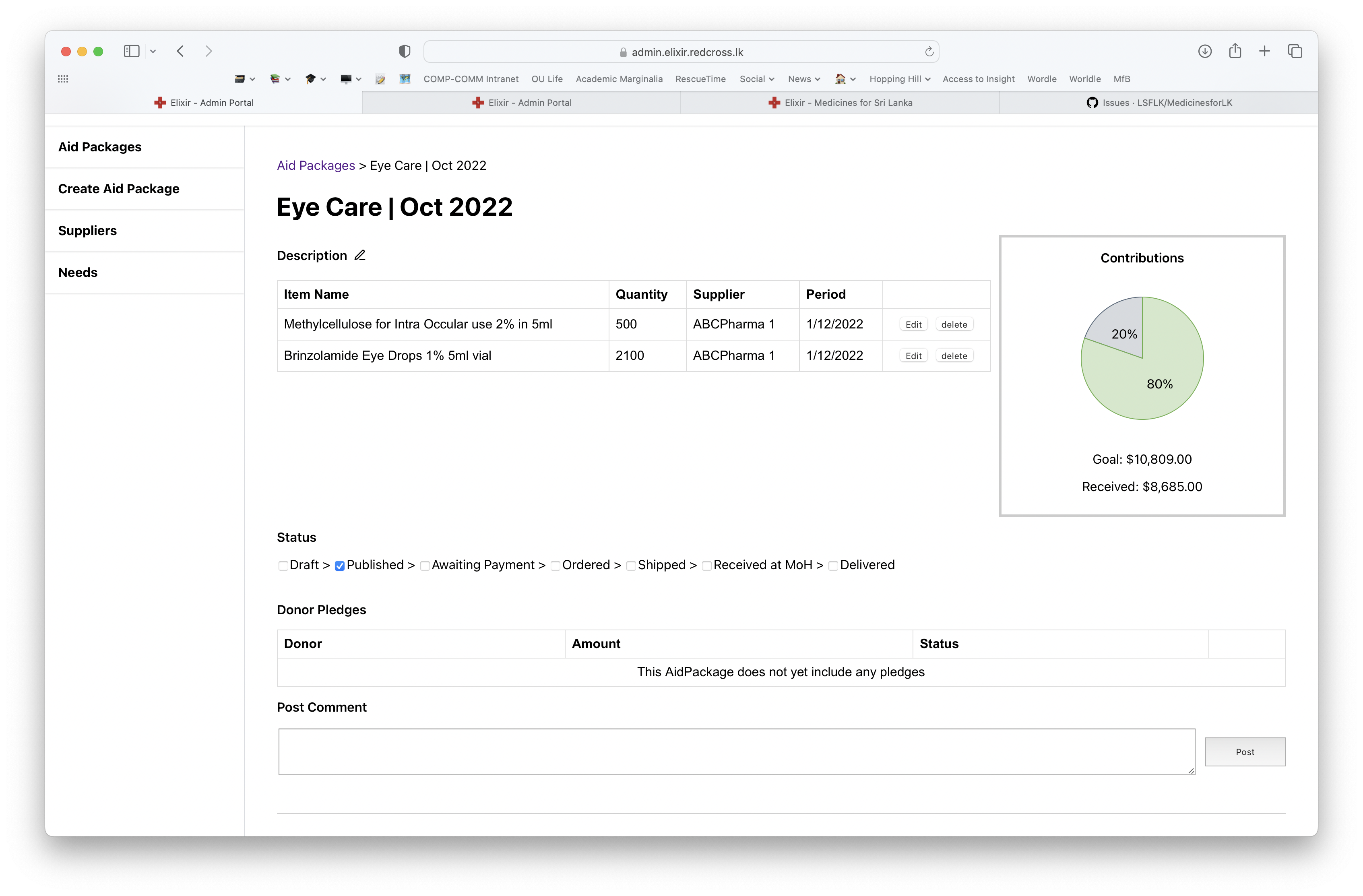1363x896 pixels.
Task: Click the Description edit pencil icon
Action: [359, 255]
